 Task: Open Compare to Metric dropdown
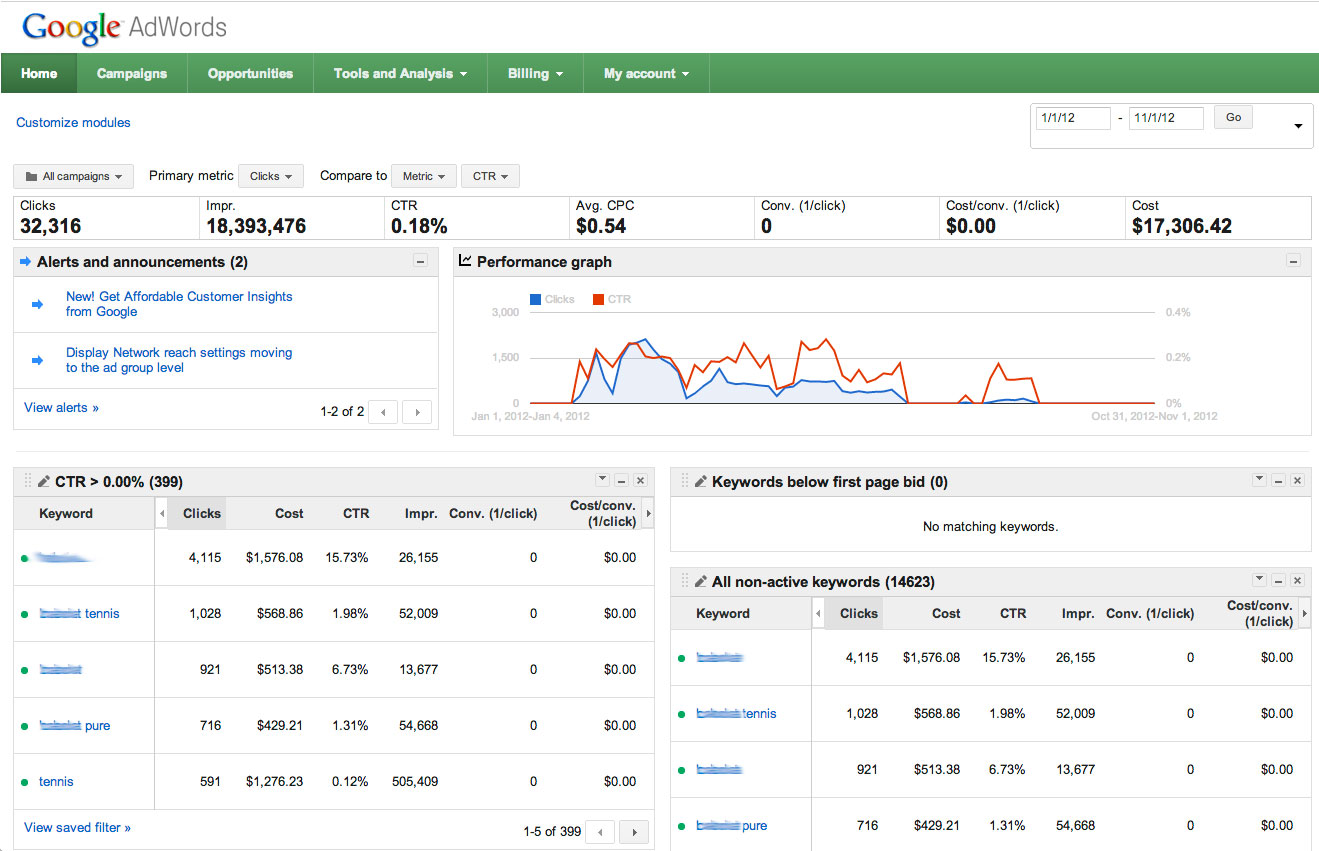point(424,176)
